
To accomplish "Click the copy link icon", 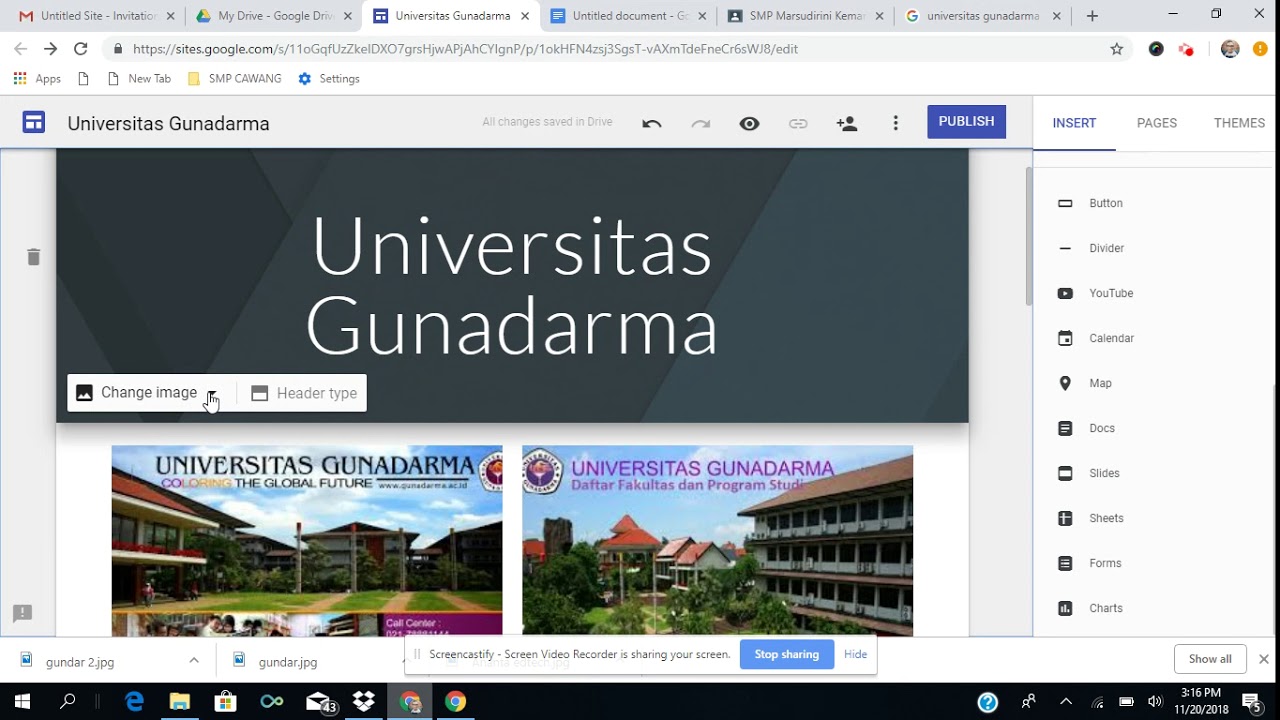I will [798, 123].
